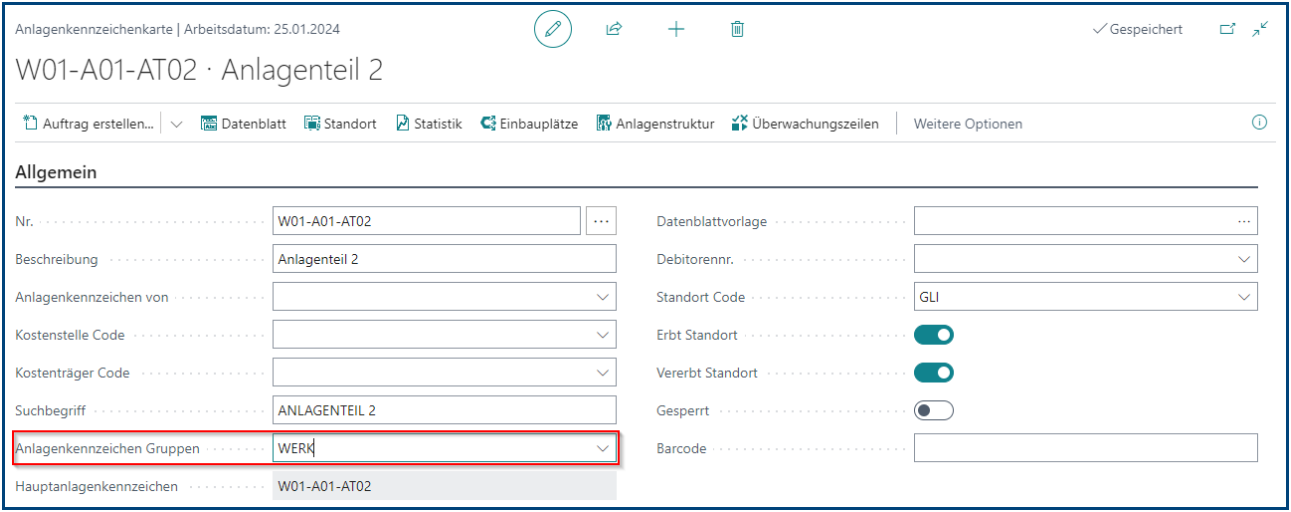
Task: Click the Hauptanlagenkennzeichen value W01-A01-AT02
Action: coord(445,486)
